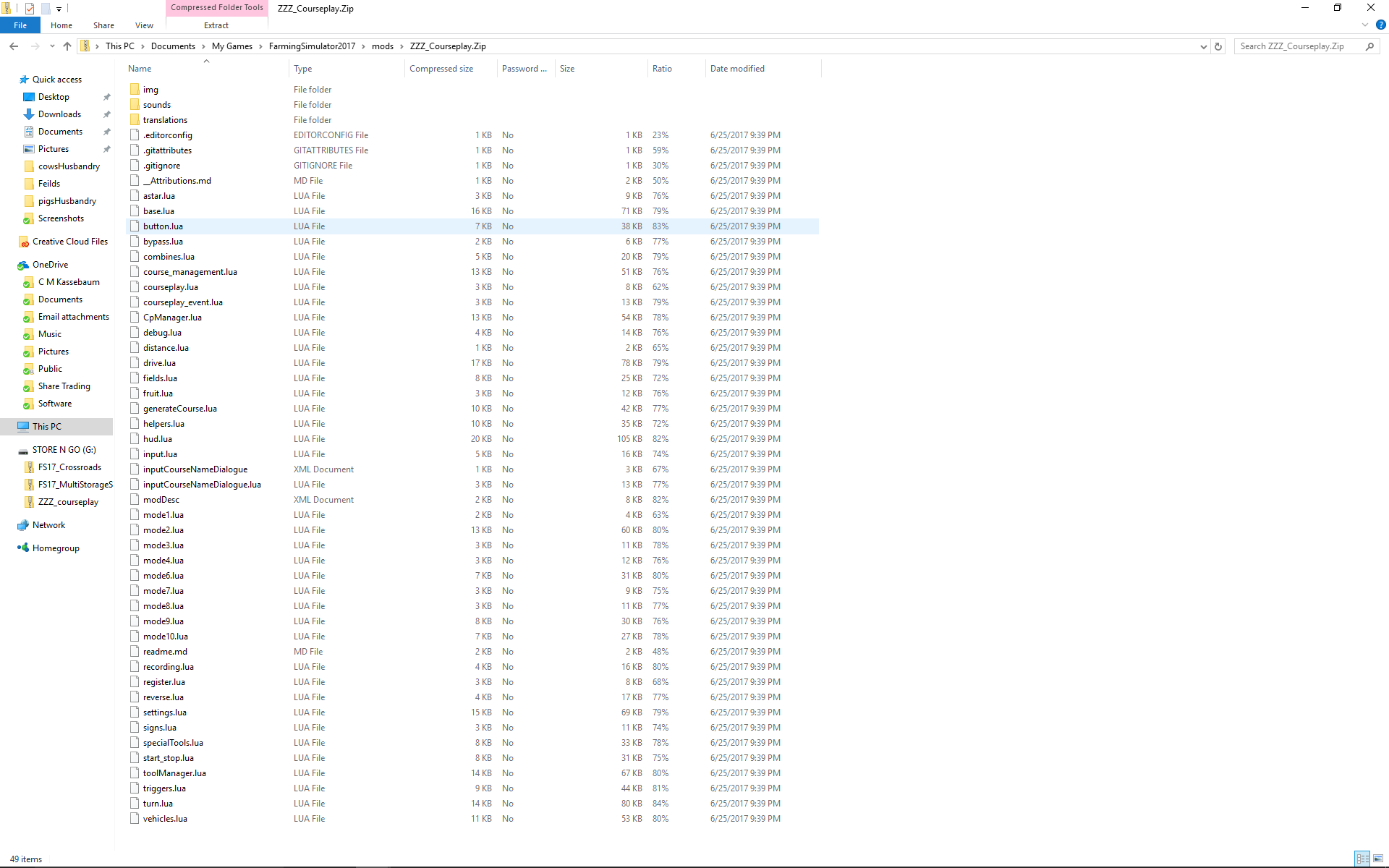Click the Up one level arrow
The height and width of the screenshot is (868, 1389).
pyautogui.click(x=67, y=46)
